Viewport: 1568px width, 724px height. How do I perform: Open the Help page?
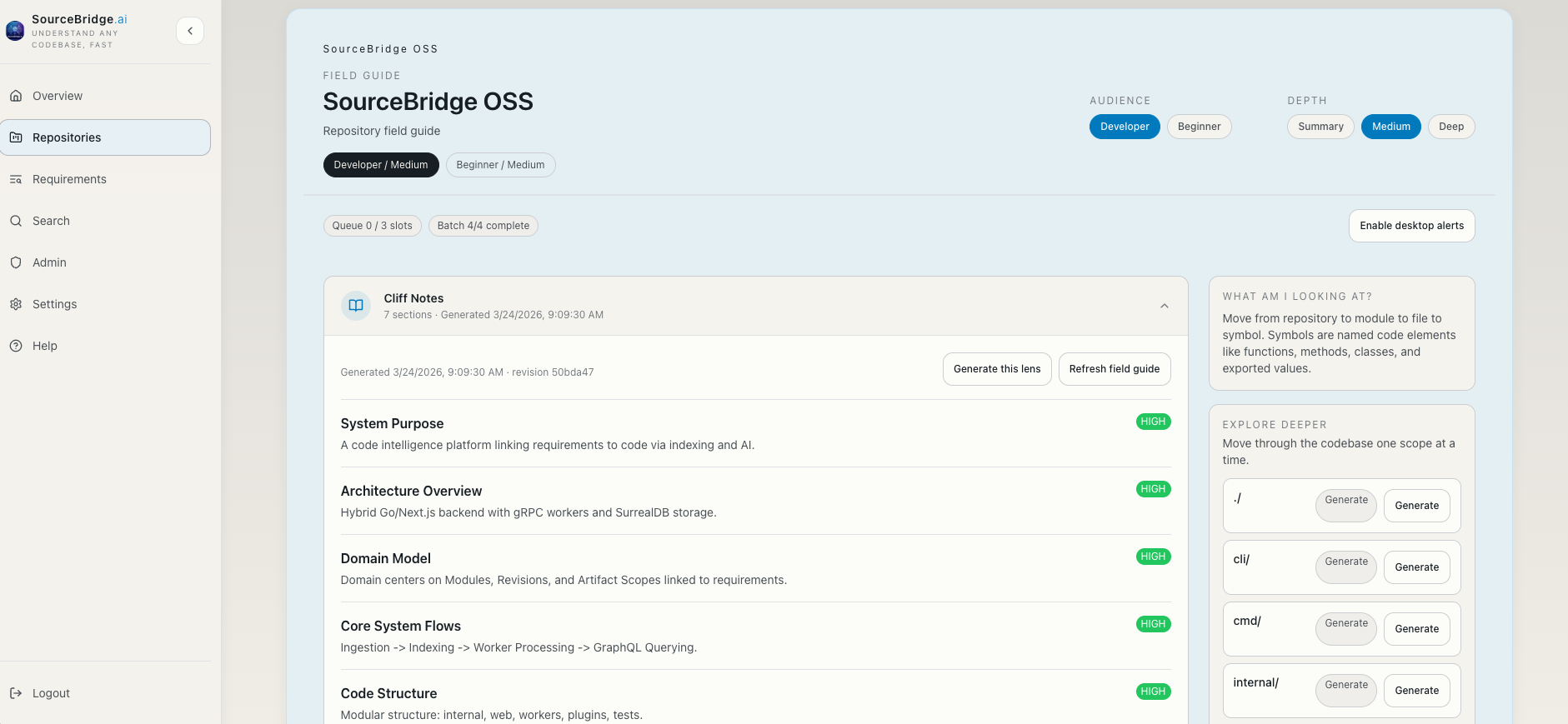(105, 346)
